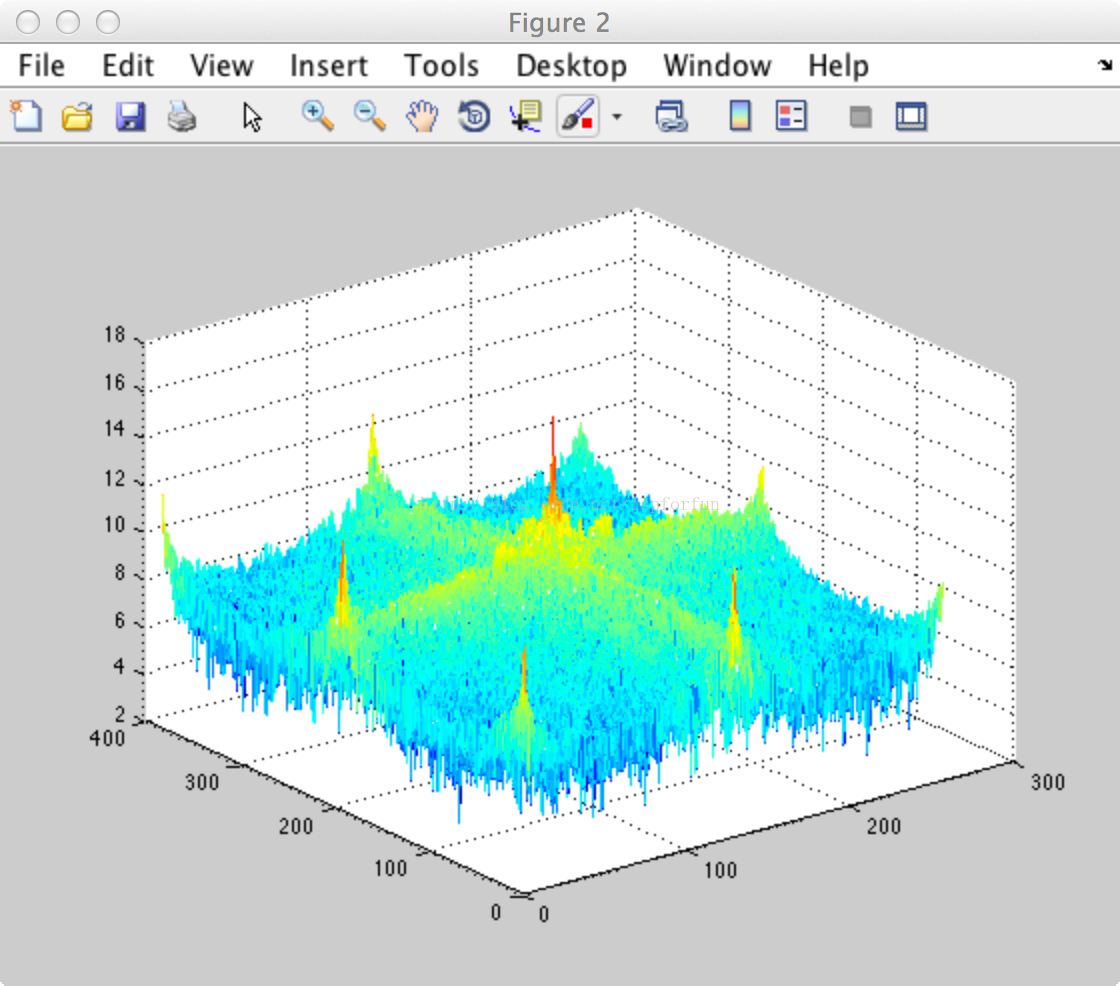This screenshot has height=986, width=1120.
Task: Click the dock figure arrow at top right
Action: coord(1104,65)
